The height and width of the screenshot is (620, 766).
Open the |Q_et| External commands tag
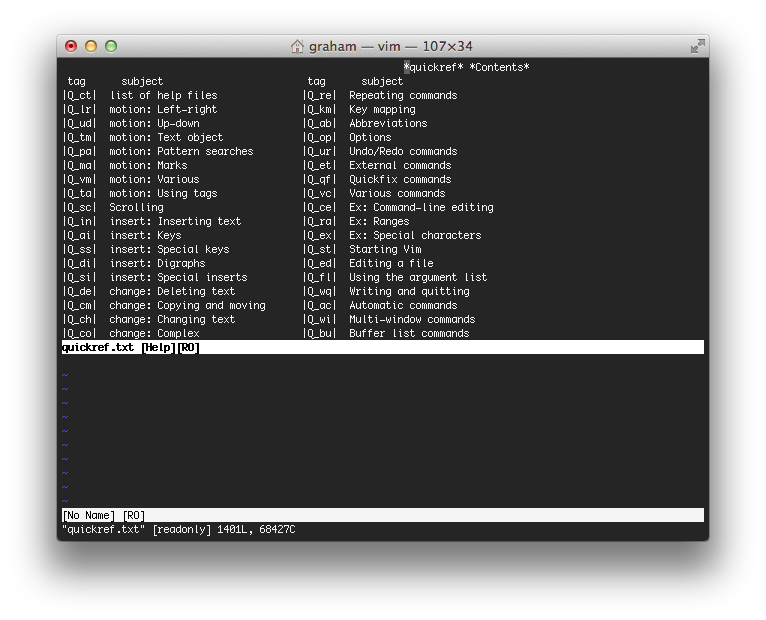(x=319, y=166)
